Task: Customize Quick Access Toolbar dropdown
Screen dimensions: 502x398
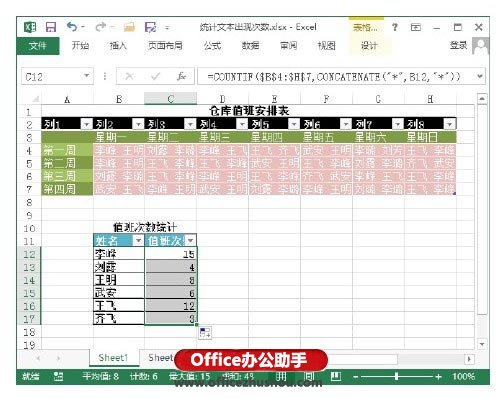Action: 167,28
